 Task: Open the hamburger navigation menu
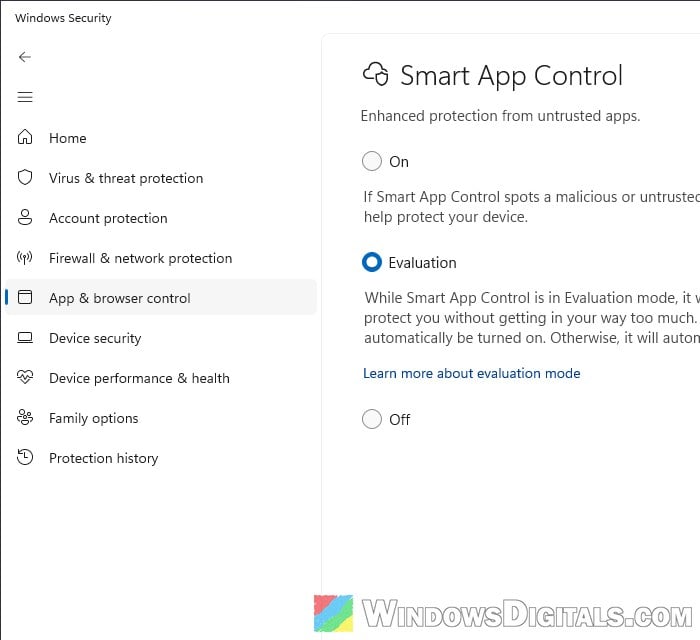(25, 97)
